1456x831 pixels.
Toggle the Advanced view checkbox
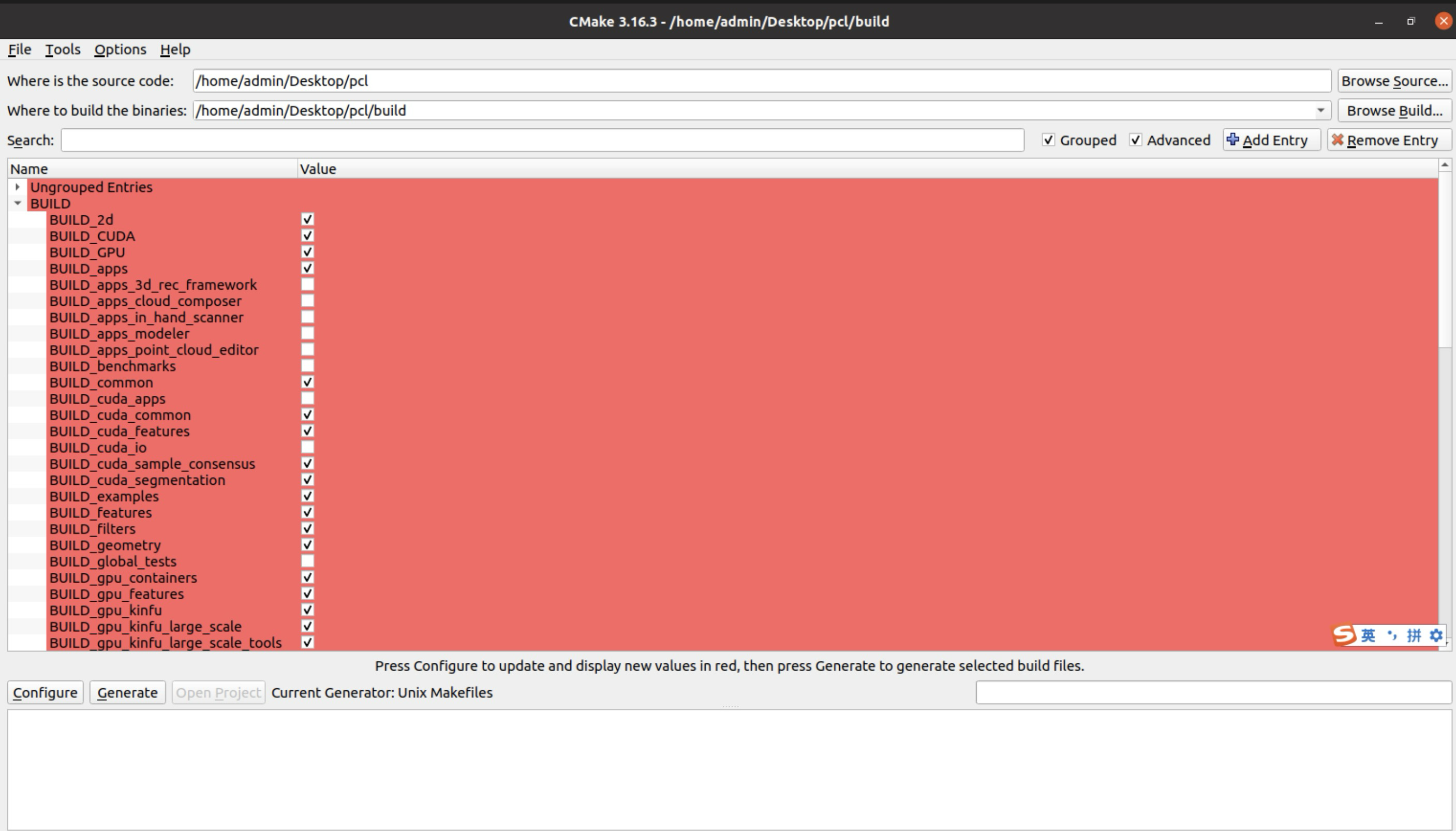[1135, 140]
